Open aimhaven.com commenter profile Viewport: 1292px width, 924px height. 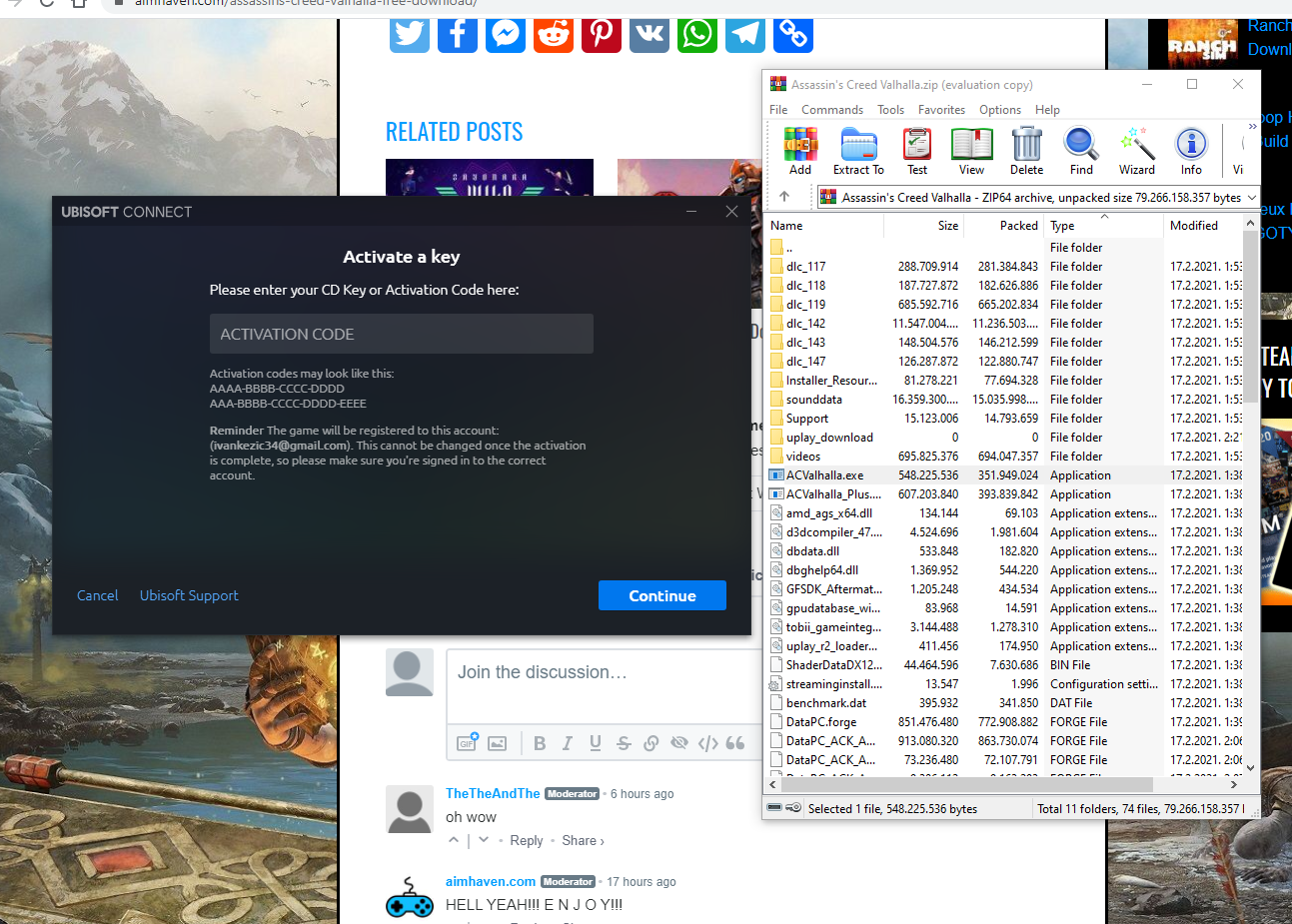[491, 881]
